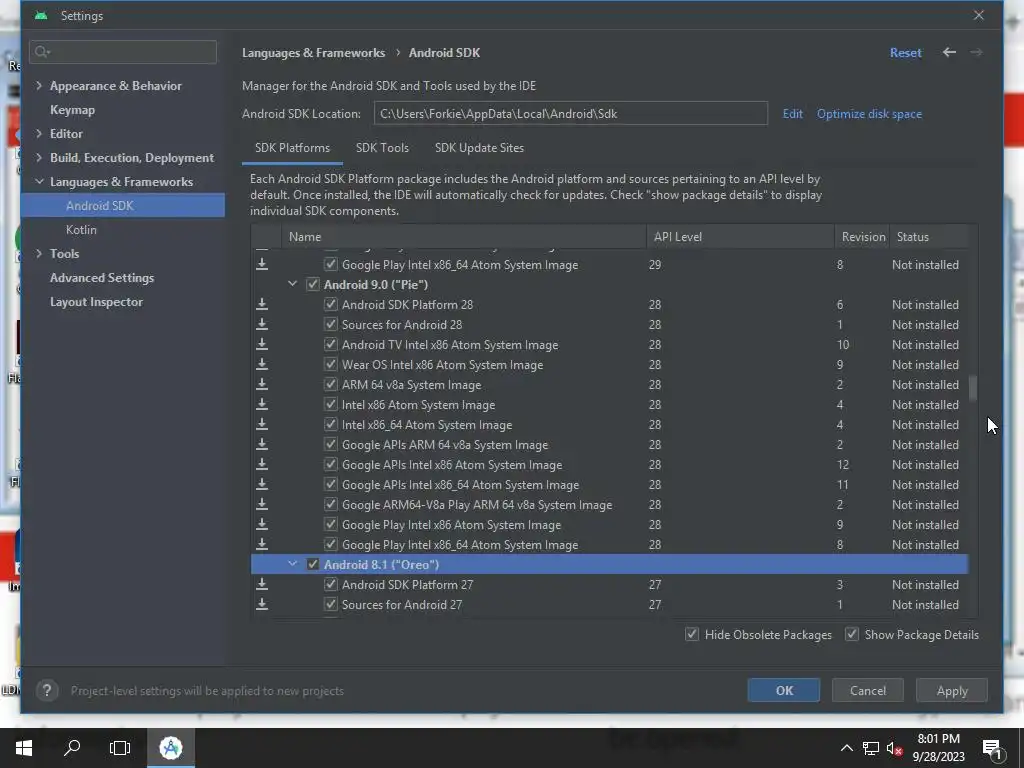The image size is (1024, 768).
Task: Click download icon for Google Play Intel x86_64 Atom System Image, API 28
Action: pyautogui.click(x=262, y=545)
